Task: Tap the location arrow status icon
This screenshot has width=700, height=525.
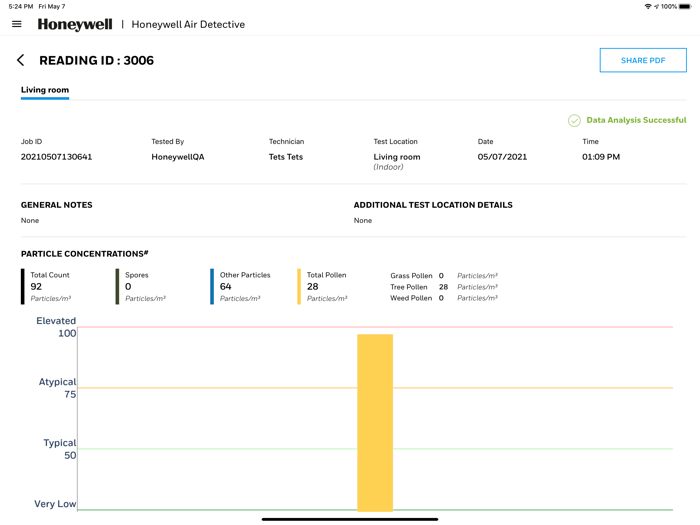Action: 656,6
